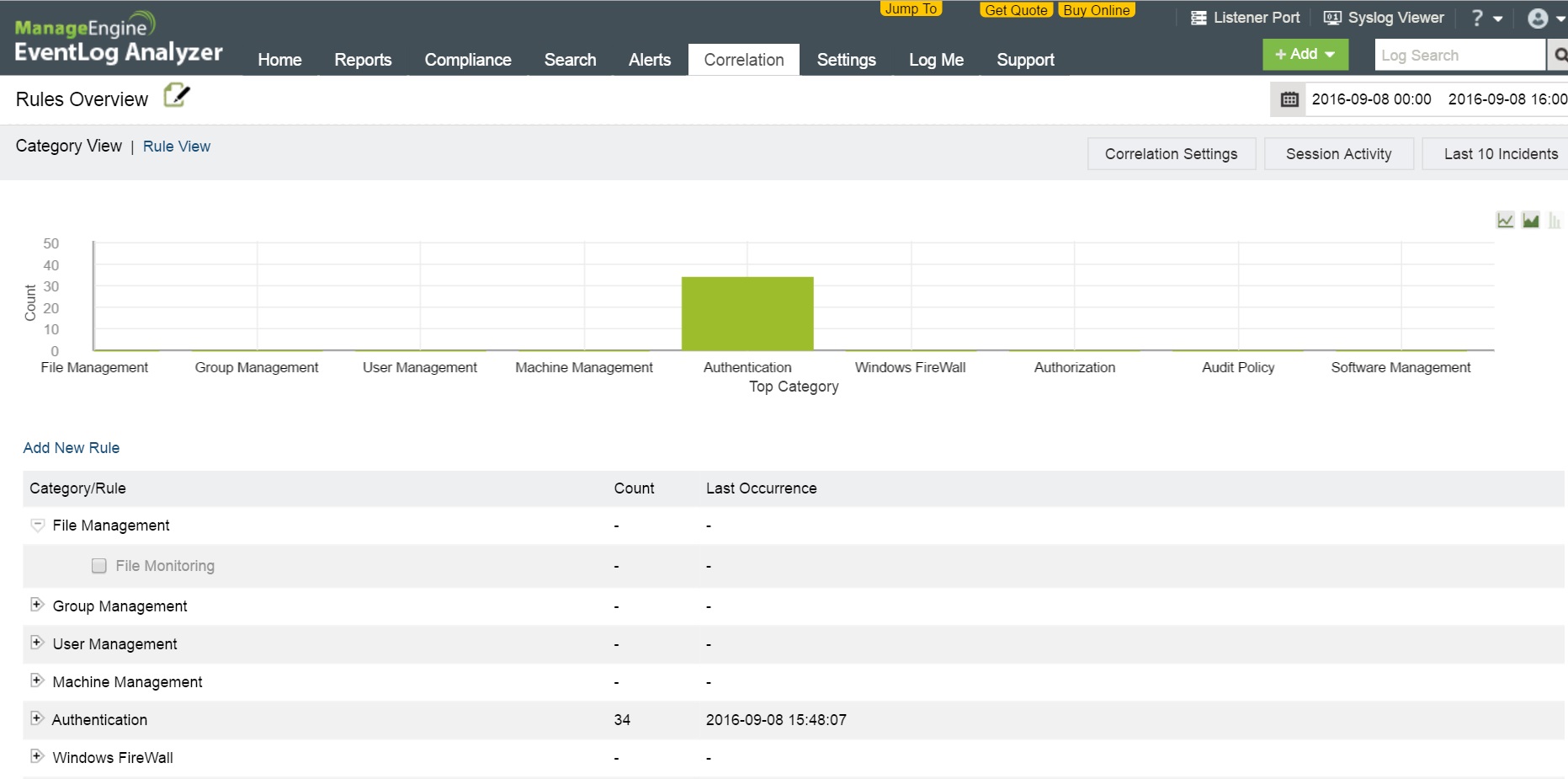Open the user account menu
The height and width of the screenshot is (779, 1568).
[1545, 19]
